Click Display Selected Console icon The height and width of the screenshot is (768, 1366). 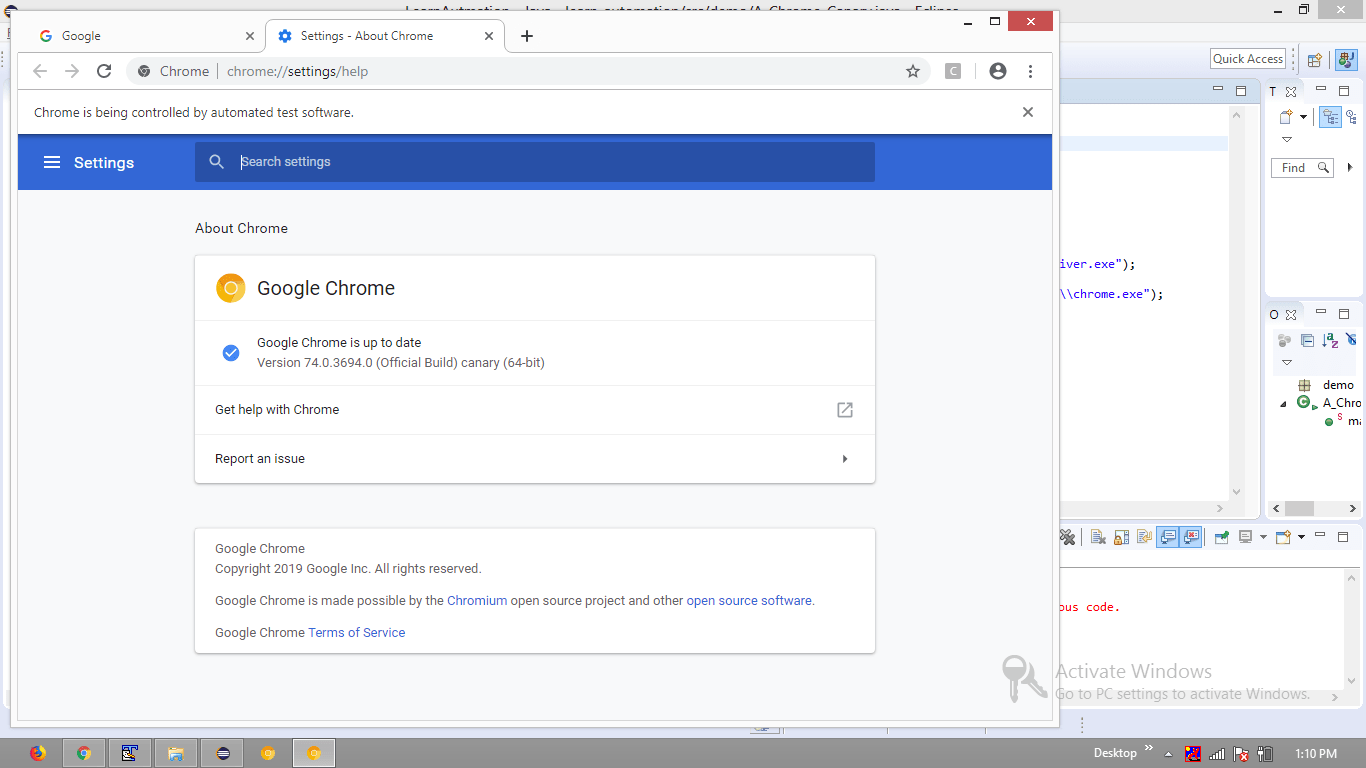[x=1245, y=537]
